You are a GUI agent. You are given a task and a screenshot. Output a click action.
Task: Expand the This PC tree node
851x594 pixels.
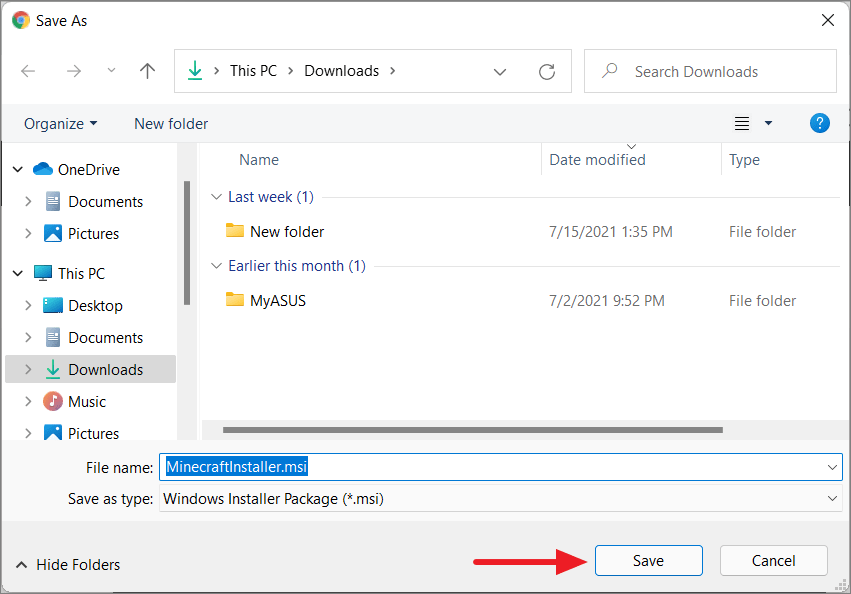point(17,273)
